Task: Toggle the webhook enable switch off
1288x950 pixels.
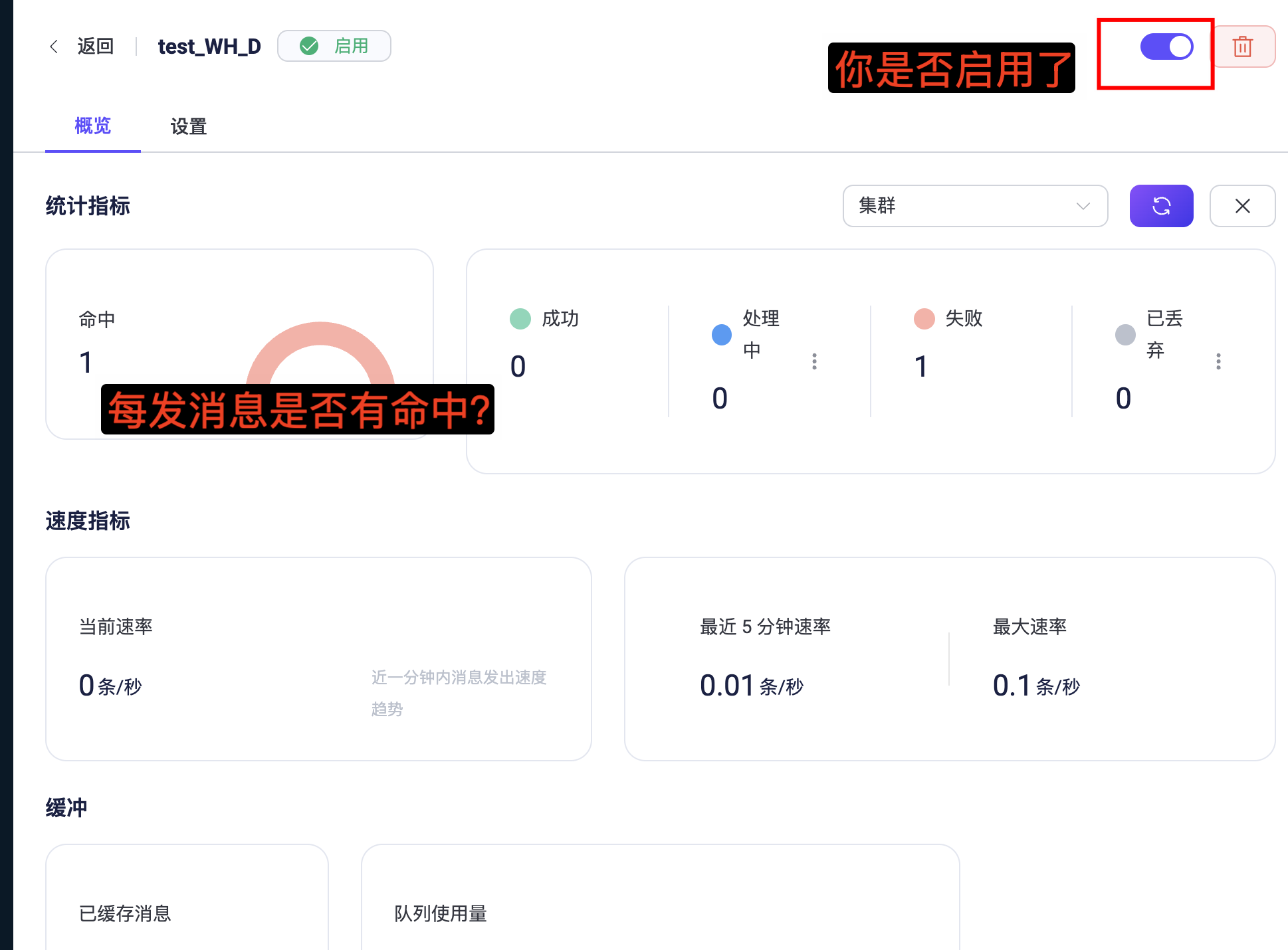Action: [1166, 47]
